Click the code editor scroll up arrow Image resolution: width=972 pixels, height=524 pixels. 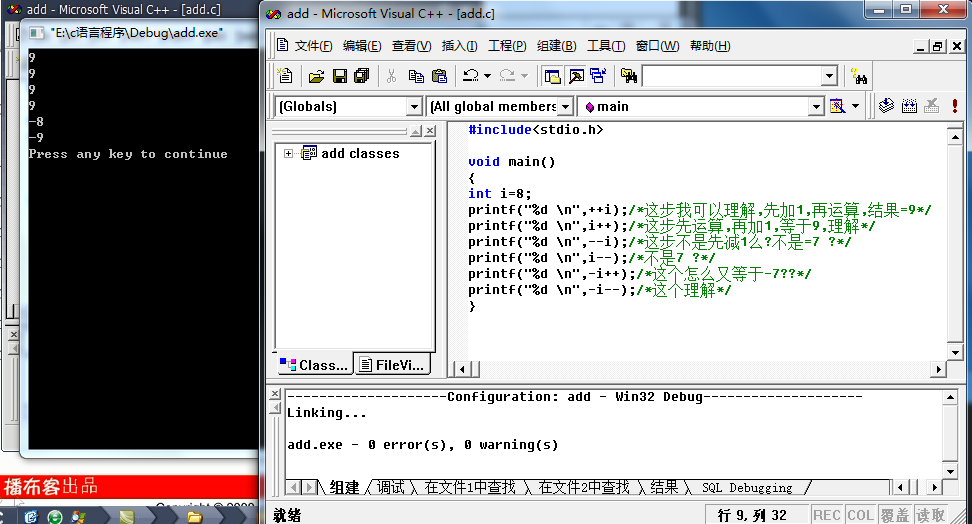955,136
